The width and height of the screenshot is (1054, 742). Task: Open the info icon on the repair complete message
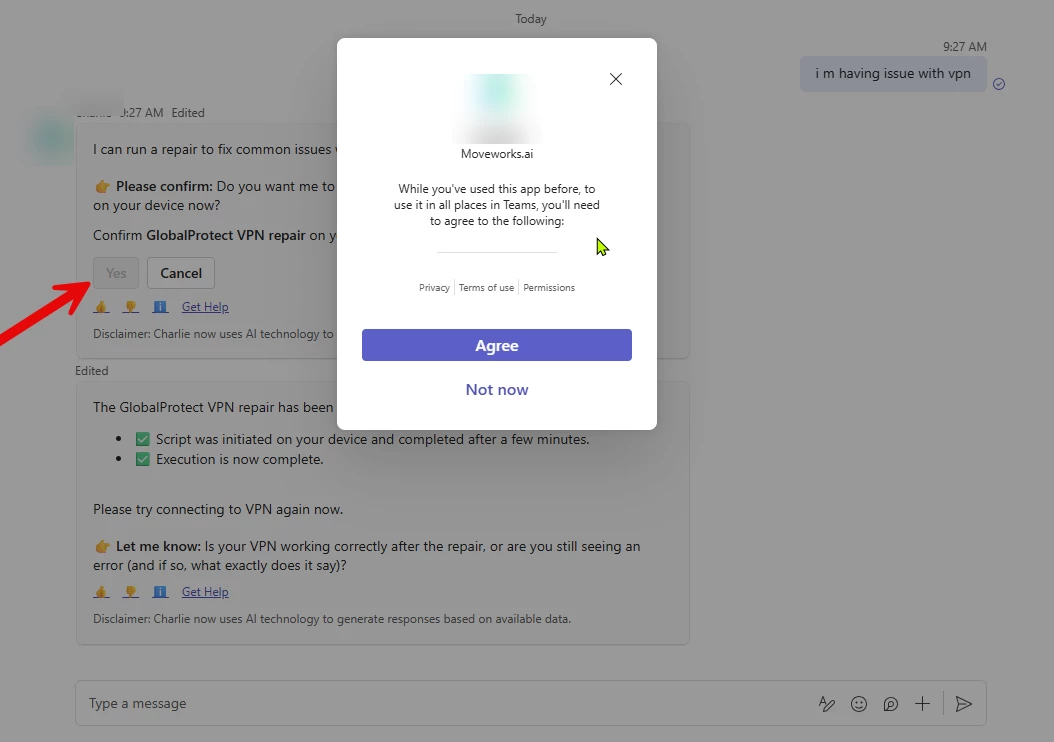click(160, 592)
